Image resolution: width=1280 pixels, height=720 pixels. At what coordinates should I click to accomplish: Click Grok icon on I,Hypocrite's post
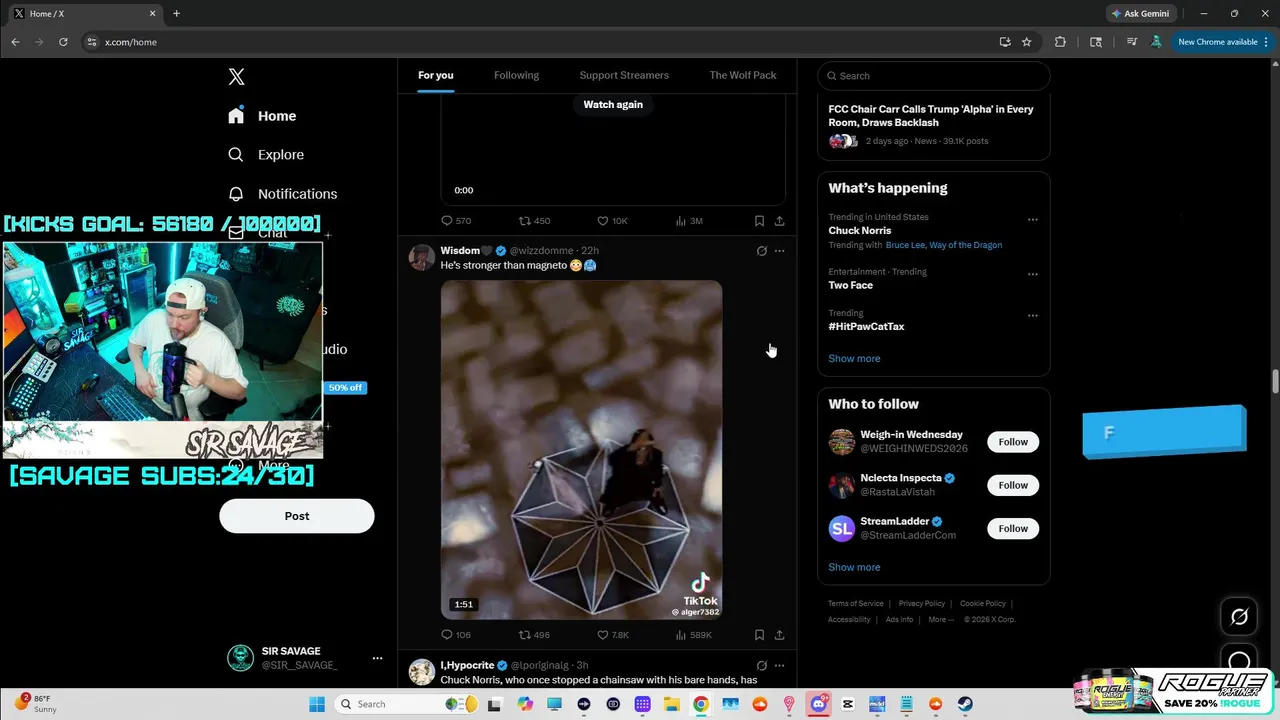click(x=762, y=665)
